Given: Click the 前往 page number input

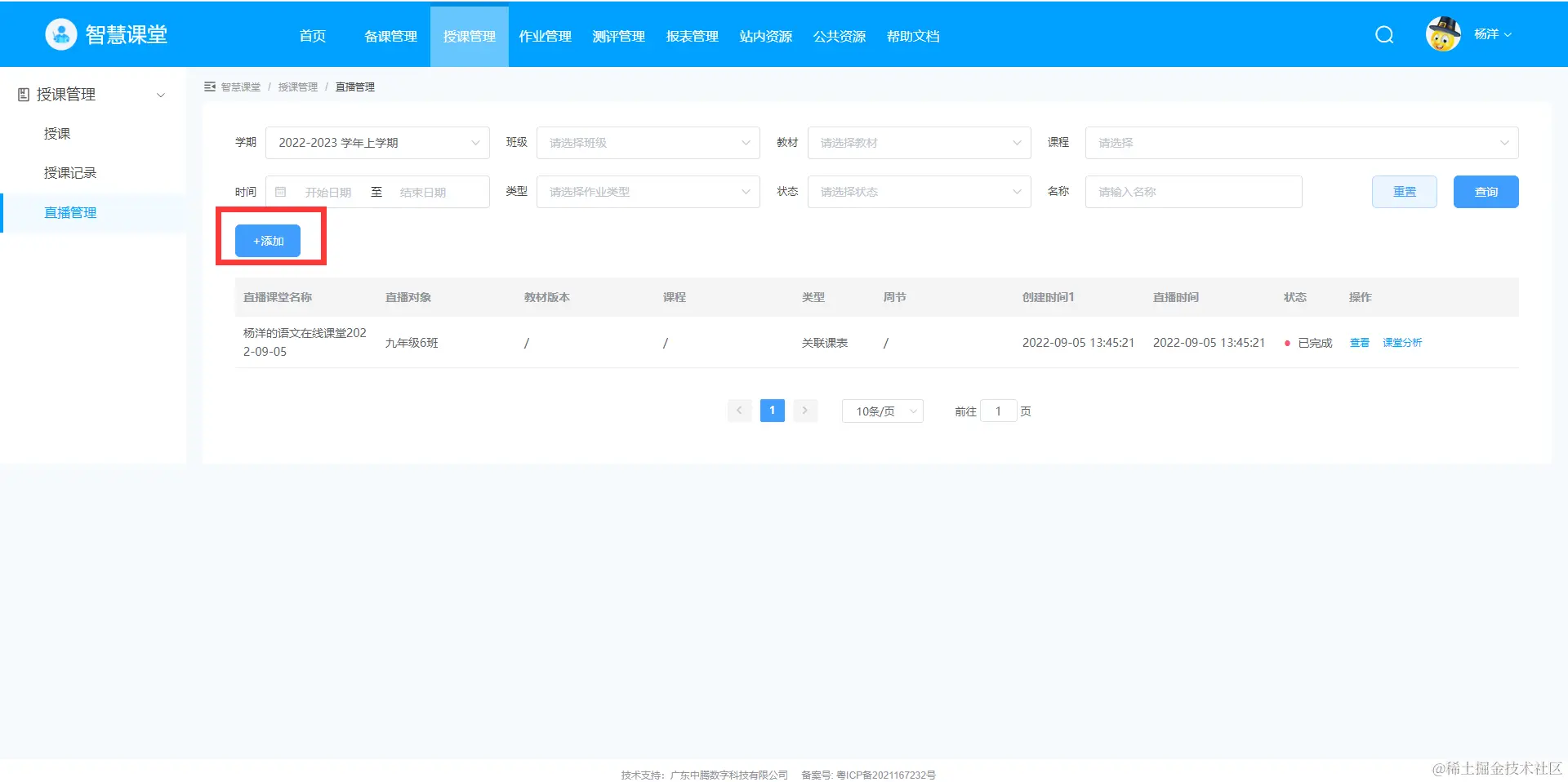Looking at the screenshot, I should [x=998, y=411].
